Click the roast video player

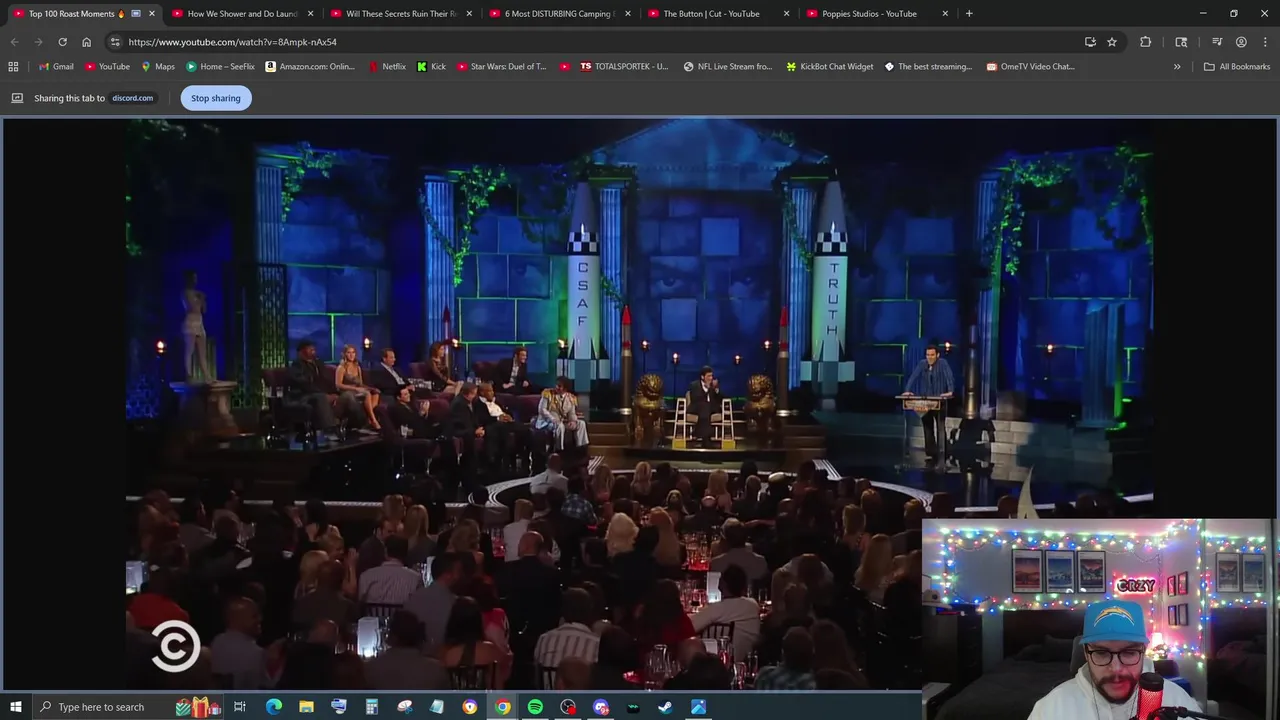coord(640,403)
